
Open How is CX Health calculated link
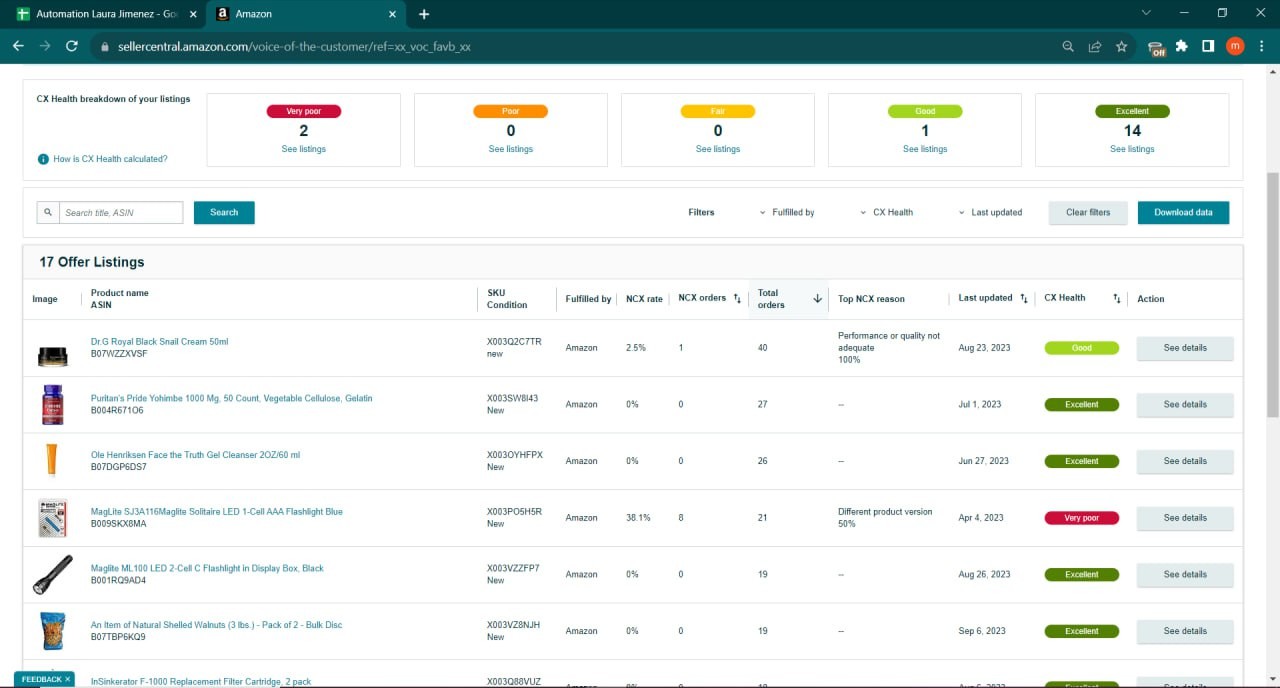110,159
